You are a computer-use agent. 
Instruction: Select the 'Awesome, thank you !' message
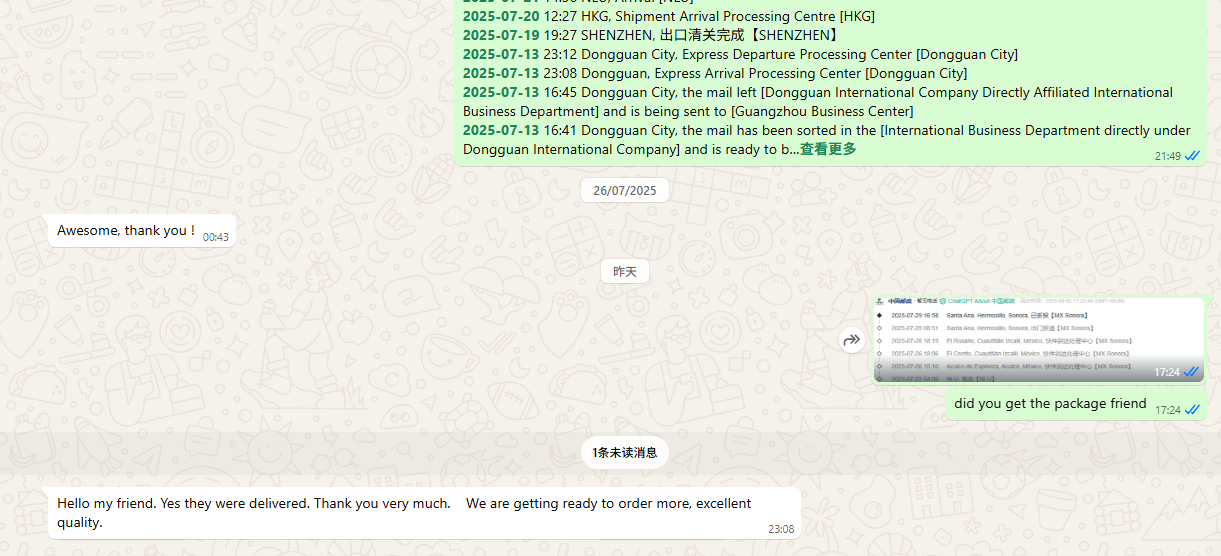tap(126, 231)
